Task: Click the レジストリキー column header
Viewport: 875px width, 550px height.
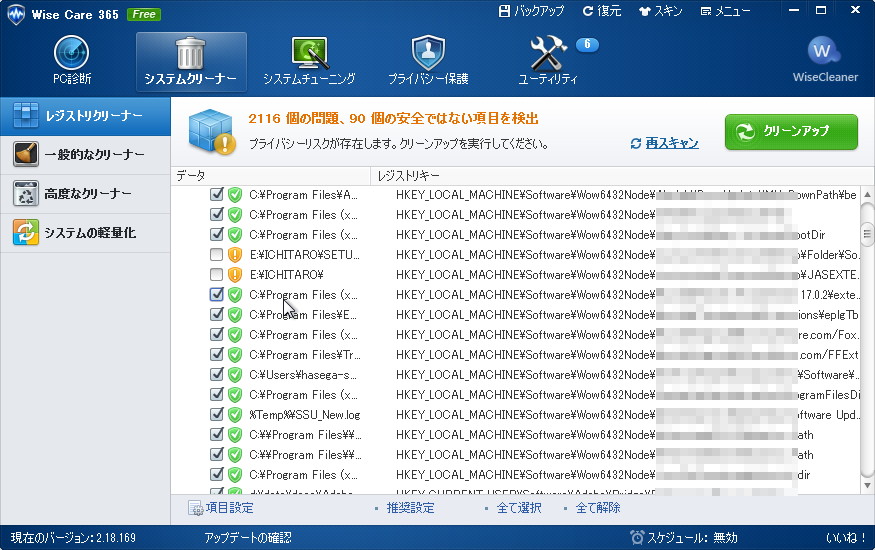Action: coord(621,176)
